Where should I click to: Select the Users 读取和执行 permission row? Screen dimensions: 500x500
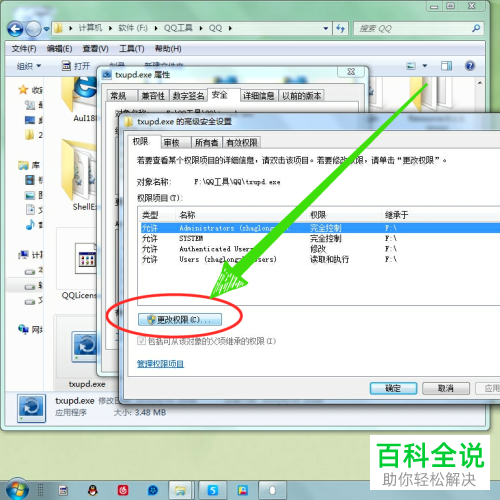pos(320,259)
